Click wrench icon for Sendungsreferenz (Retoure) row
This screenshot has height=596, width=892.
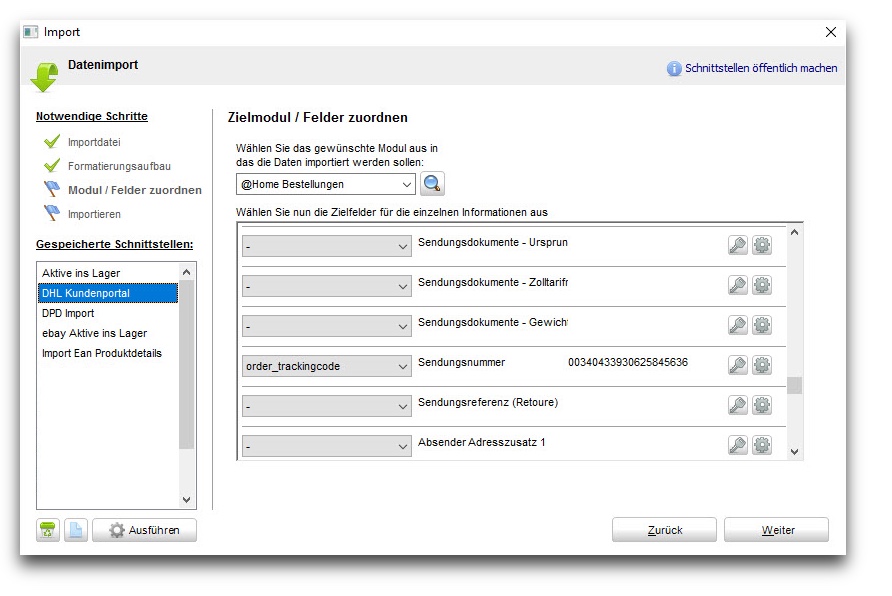pyautogui.click(x=738, y=405)
